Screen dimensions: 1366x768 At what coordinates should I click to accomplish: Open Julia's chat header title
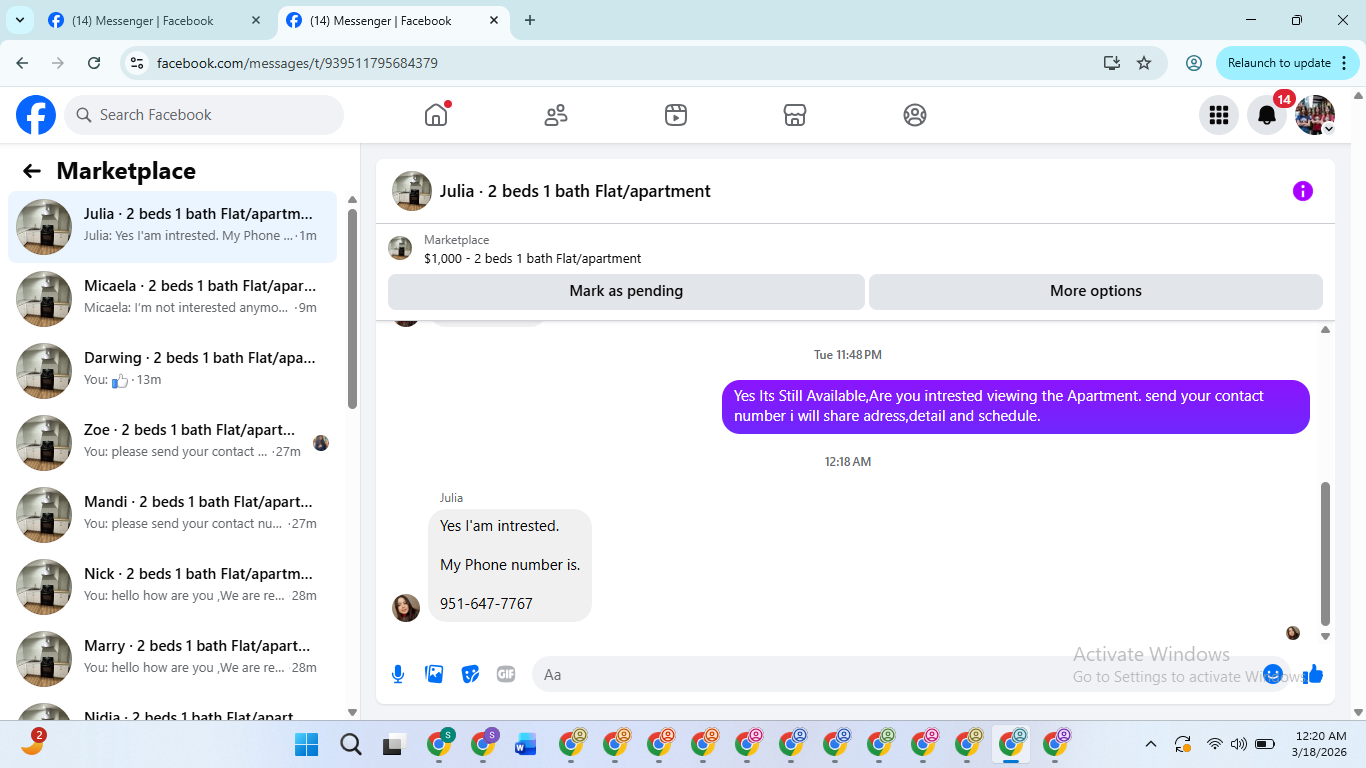(575, 191)
